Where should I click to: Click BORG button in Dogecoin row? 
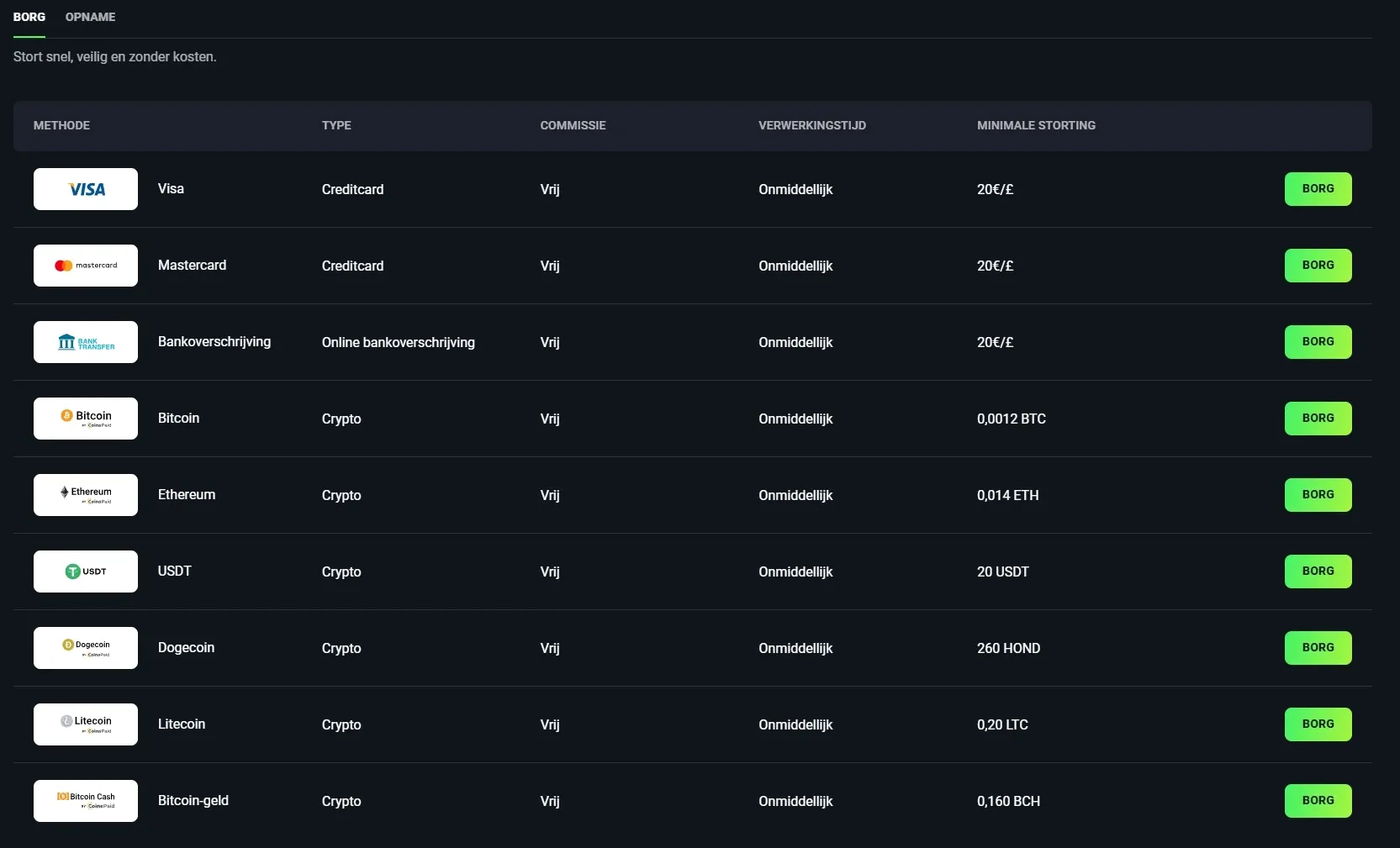(x=1318, y=648)
